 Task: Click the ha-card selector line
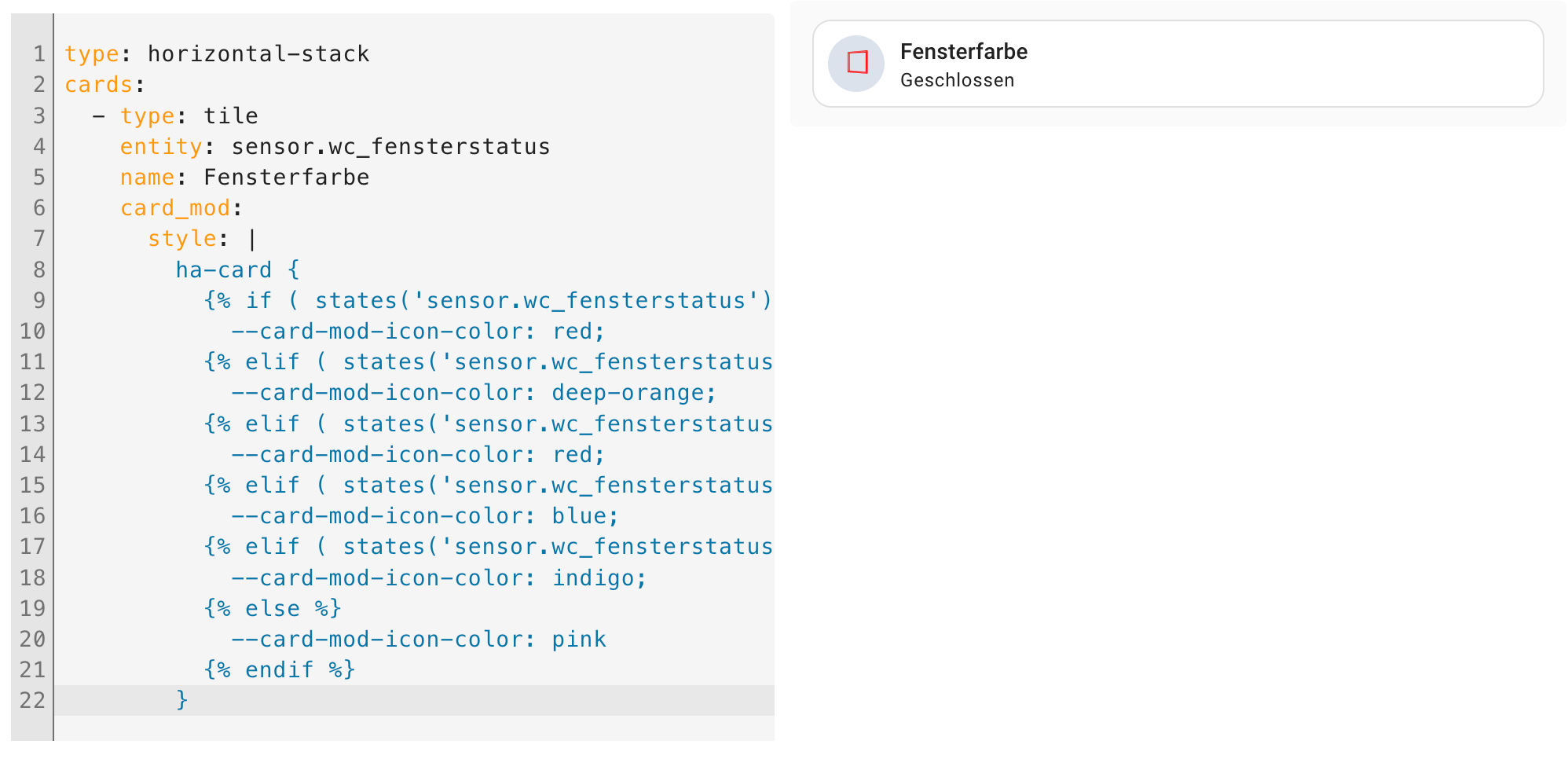coord(237,269)
